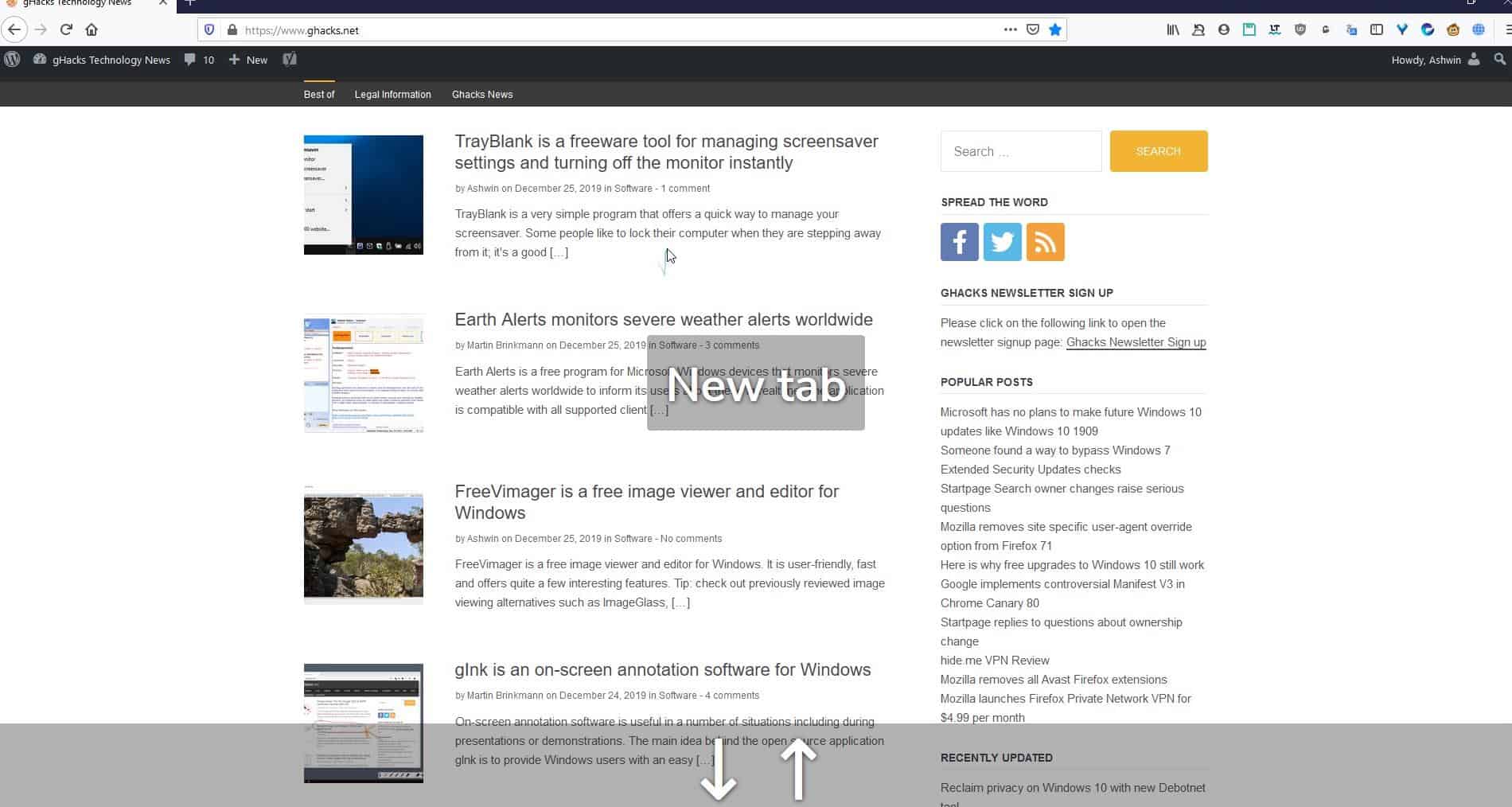Screen dimensions: 1512x807
Task: Open the RSS feed icon
Action: pos(1046,242)
